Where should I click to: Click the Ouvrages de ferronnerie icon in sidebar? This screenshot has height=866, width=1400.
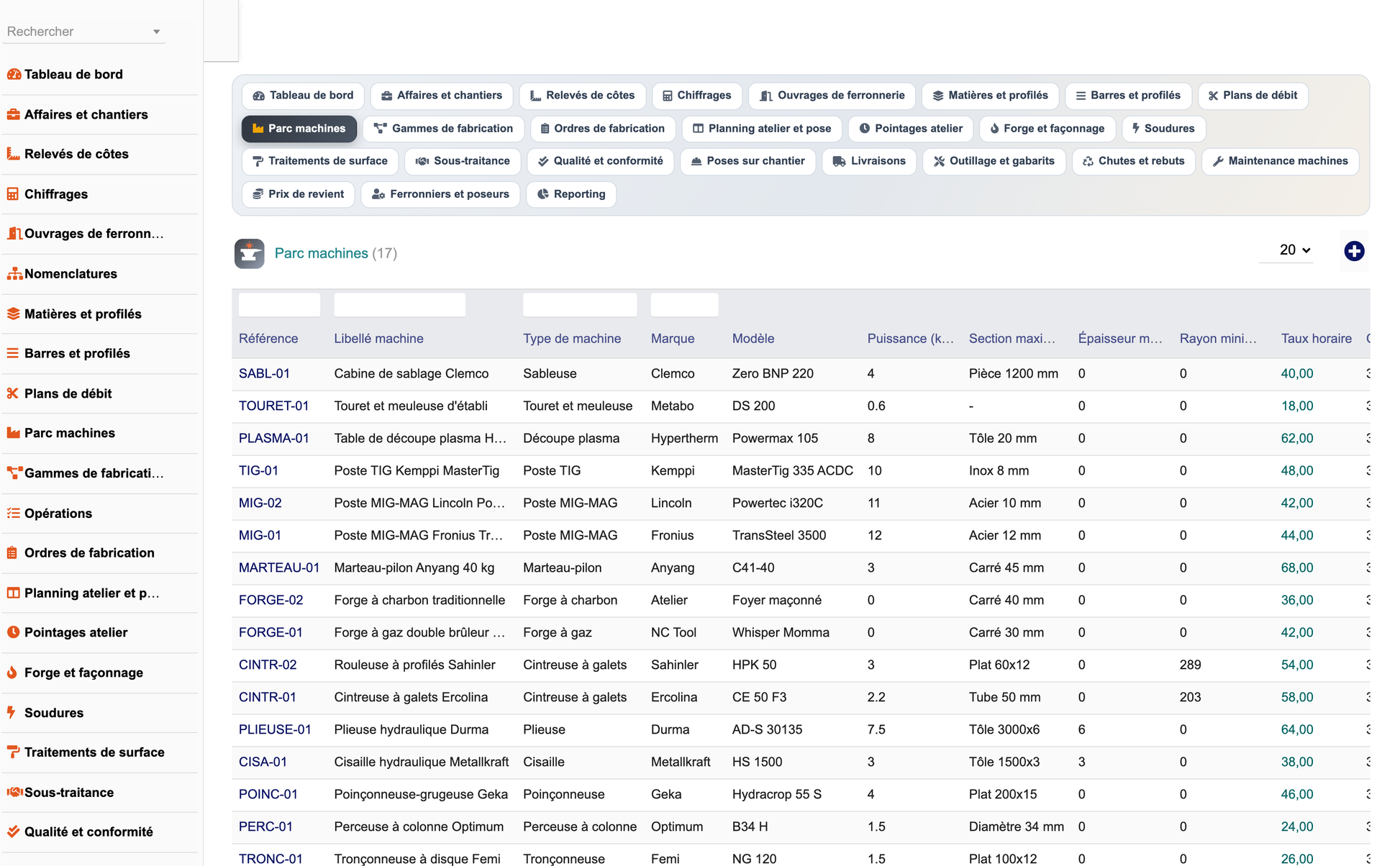click(x=14, y=234)
